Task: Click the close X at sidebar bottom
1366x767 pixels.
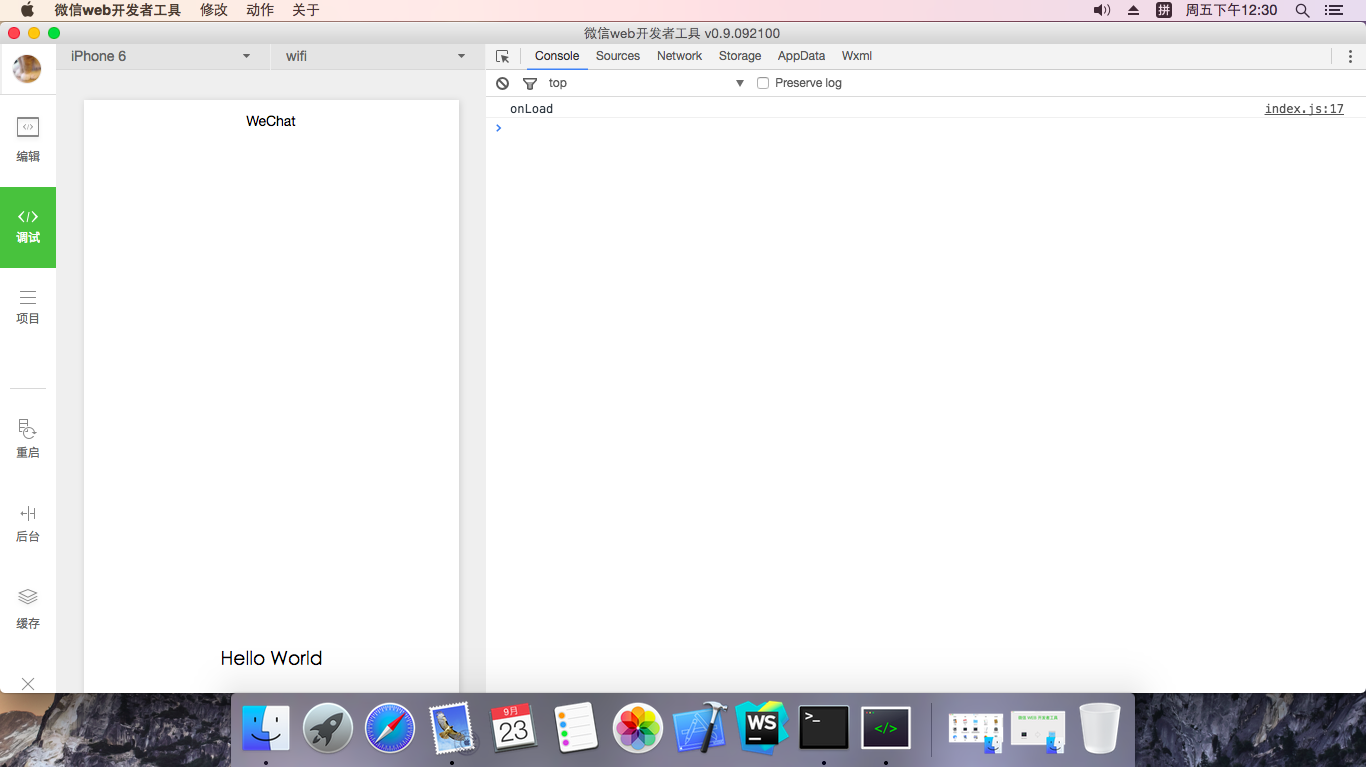Action: point(28,684)
